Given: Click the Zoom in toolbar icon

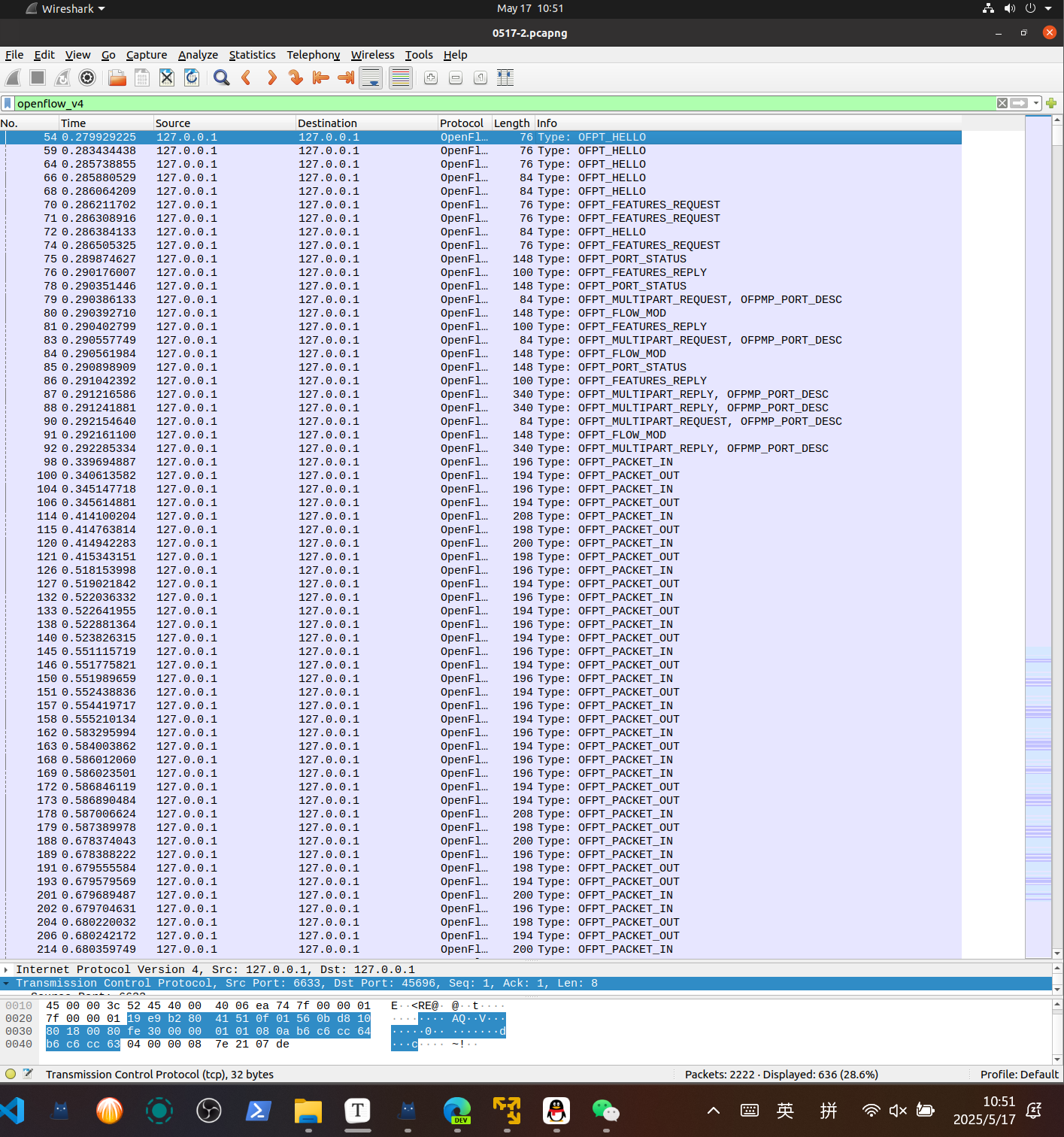Looking at the screenshot, I should pyautogui.click(x=431, y=77).
